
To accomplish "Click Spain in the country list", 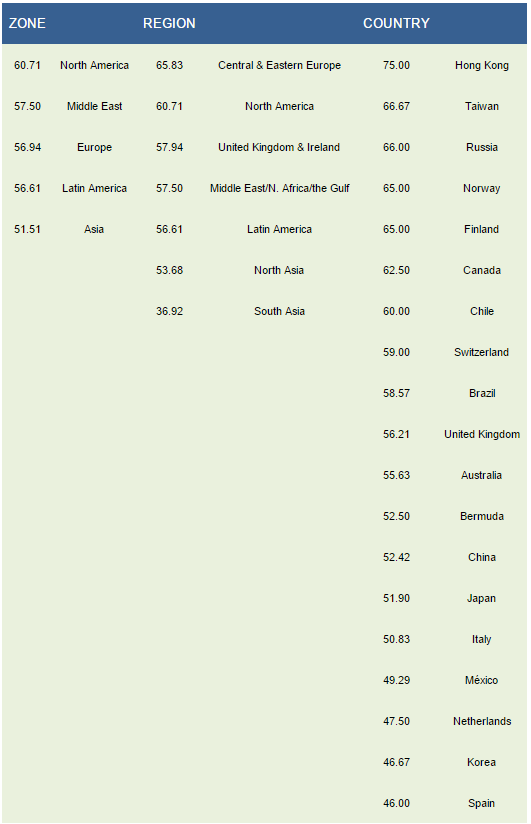I will pos(482,803).
